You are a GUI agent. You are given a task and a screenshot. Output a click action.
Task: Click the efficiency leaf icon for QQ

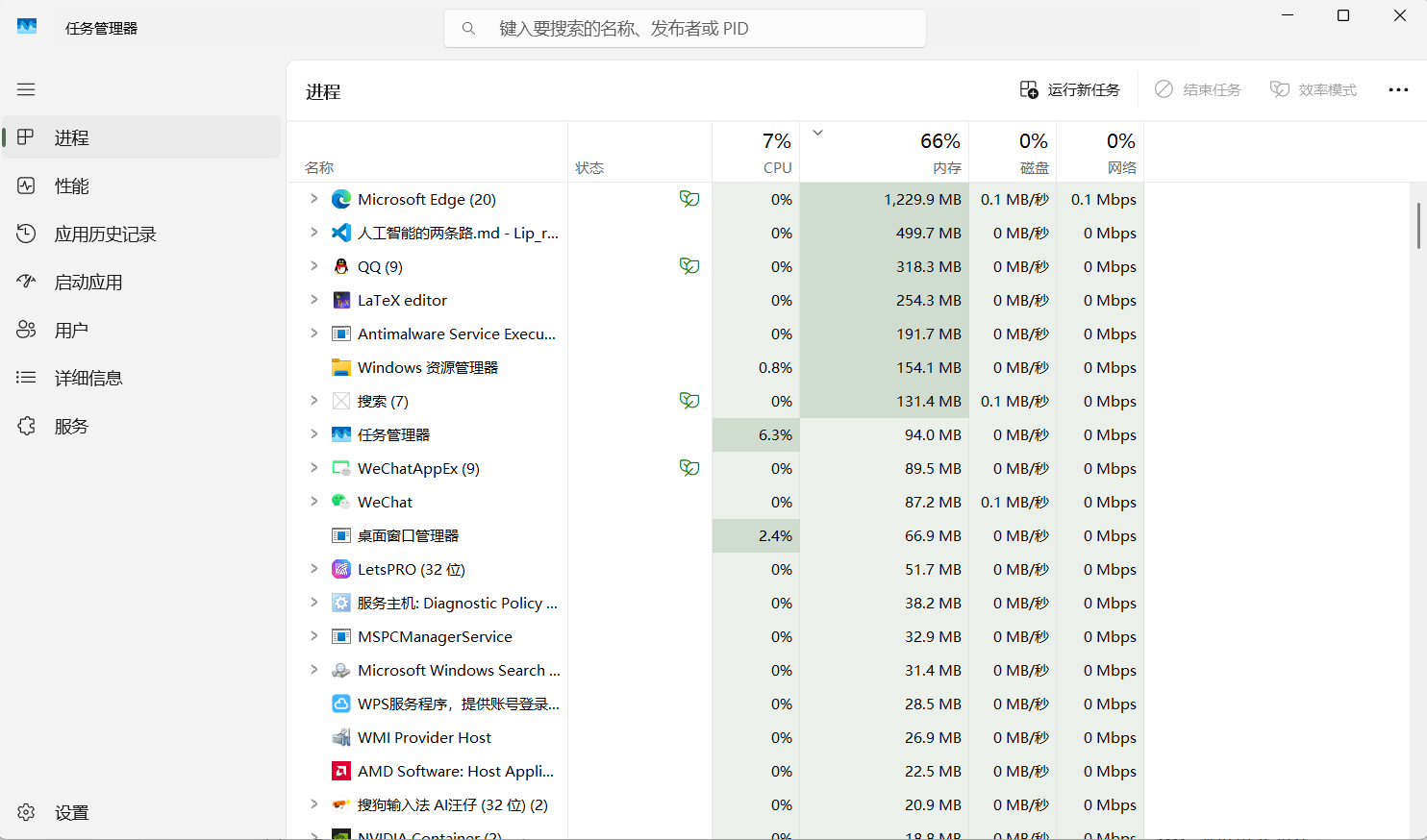coord(689,266)
